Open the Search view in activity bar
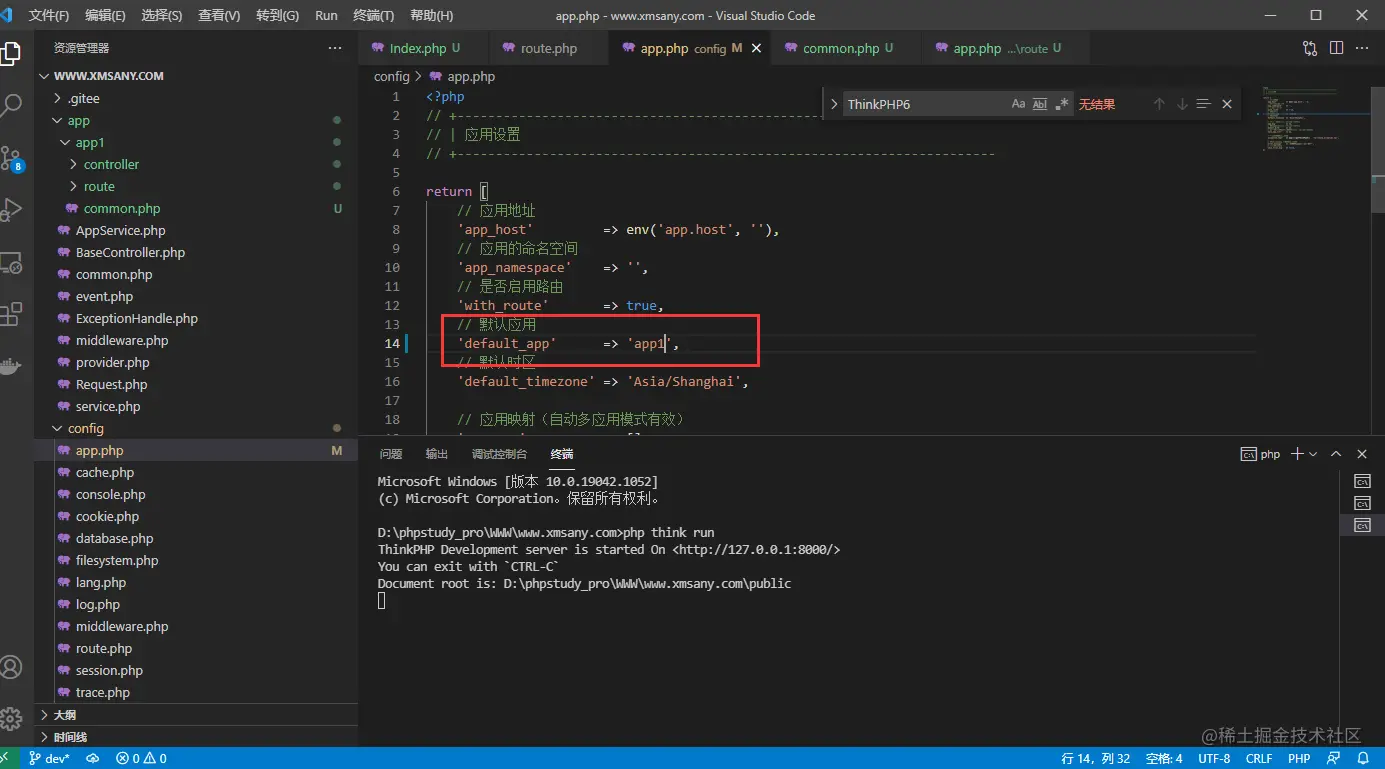Screen dimensions: 1385x769 pos(10,105)
